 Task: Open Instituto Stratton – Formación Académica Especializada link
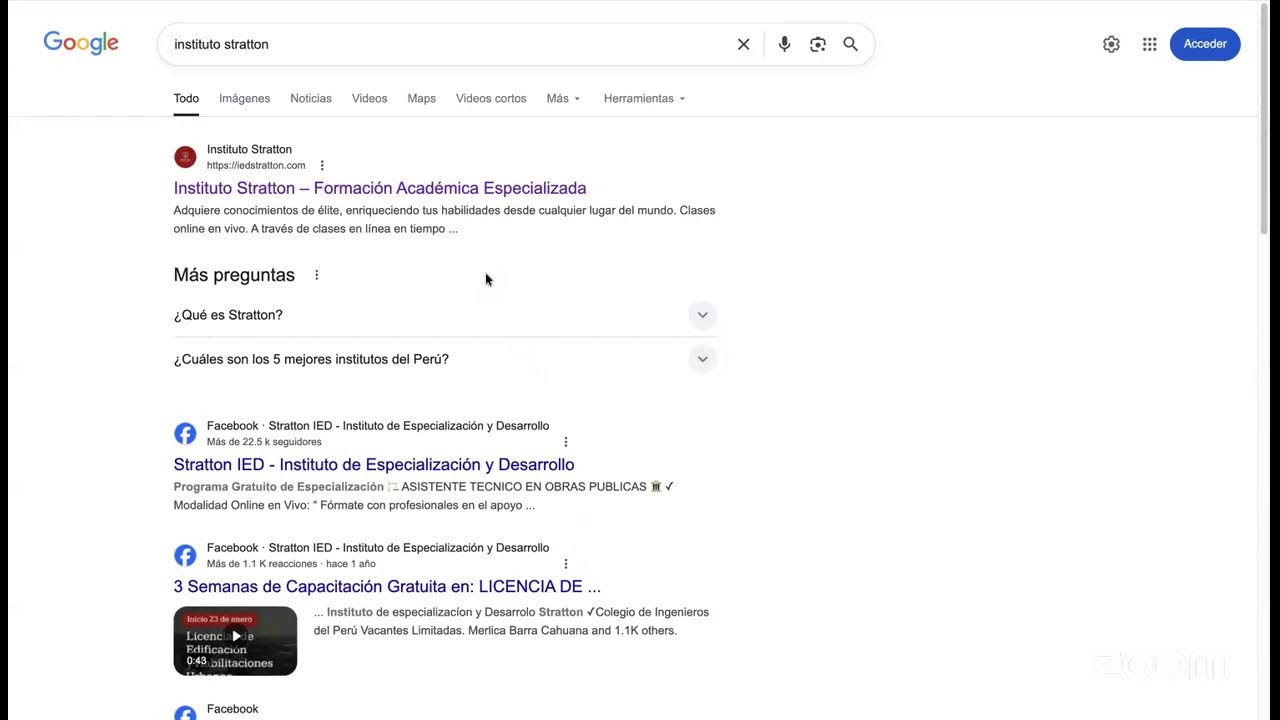click(380, 188)
